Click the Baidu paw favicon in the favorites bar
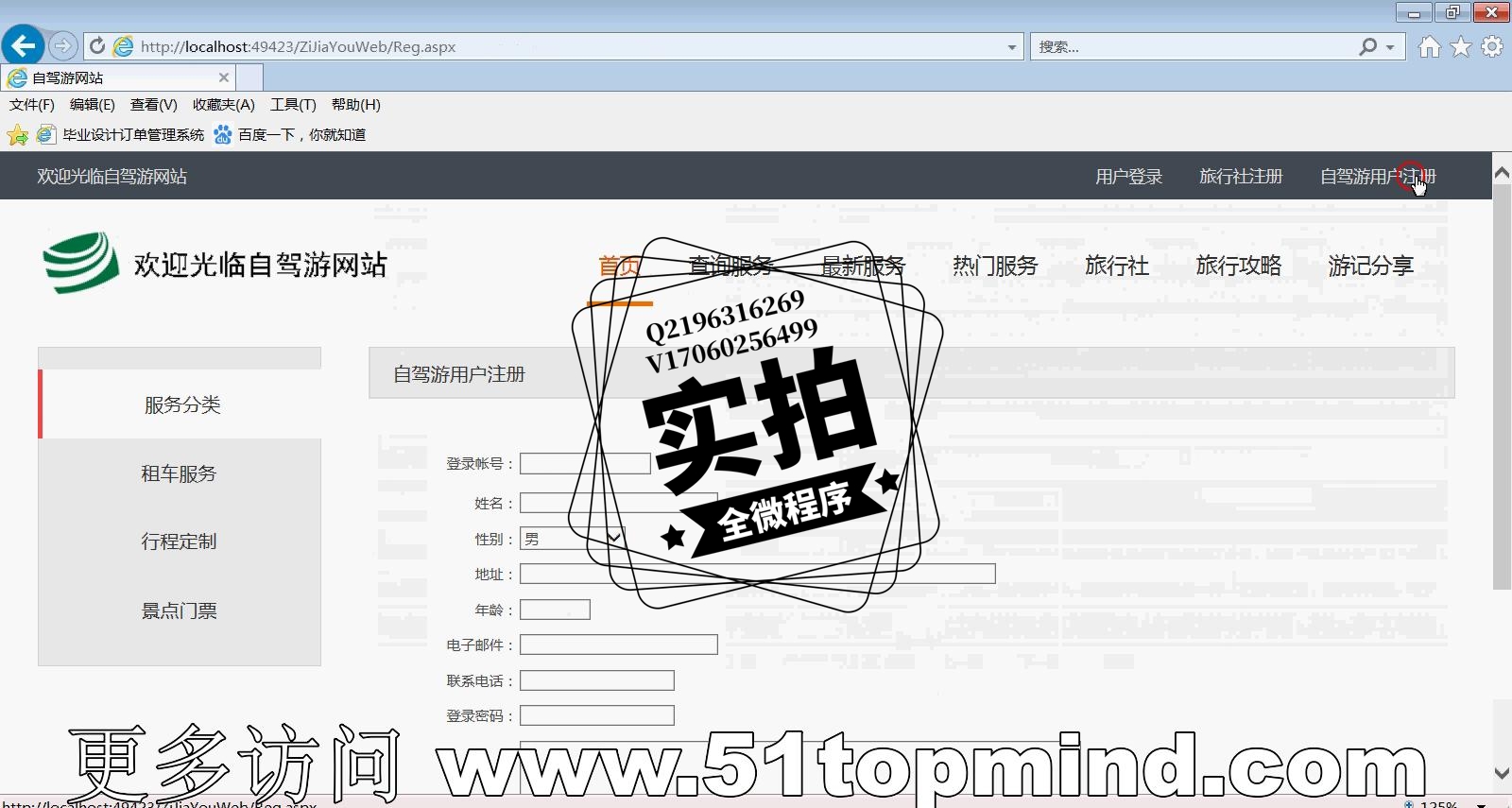 pos(223,135)
